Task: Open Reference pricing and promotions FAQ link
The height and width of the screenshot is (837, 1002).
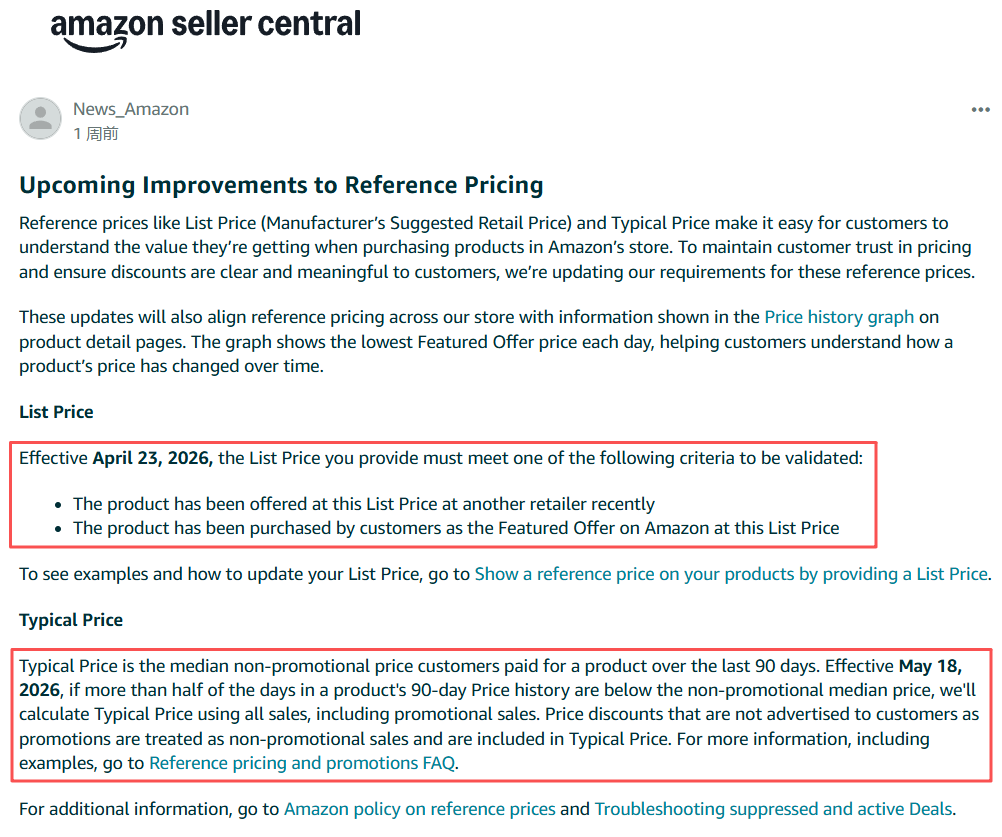Action: tap(302, 763)
